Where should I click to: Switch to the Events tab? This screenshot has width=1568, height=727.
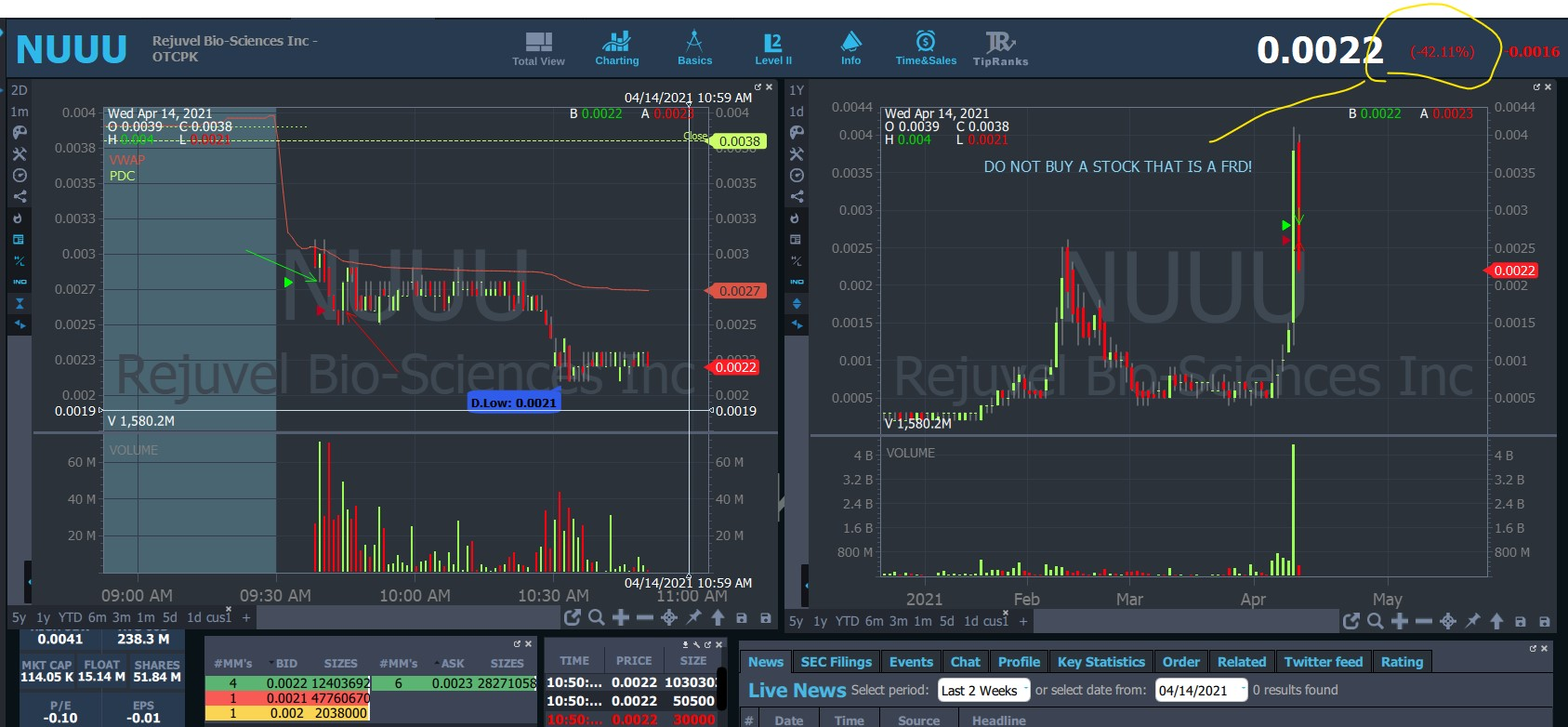coord(911,662)
